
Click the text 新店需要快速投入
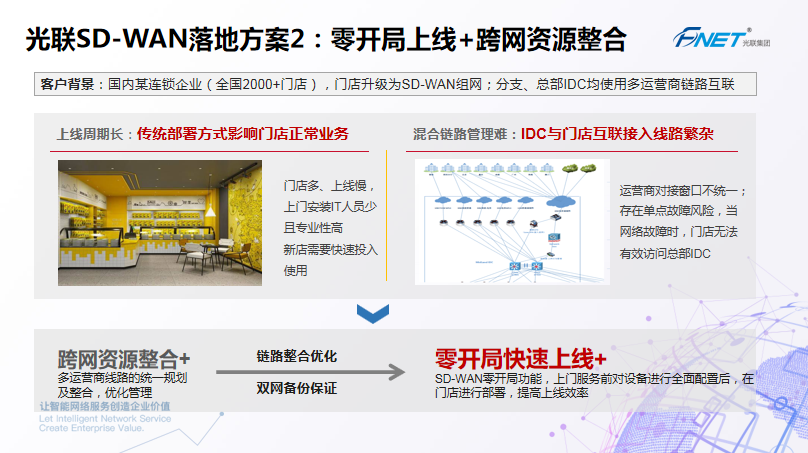point(330,249)
